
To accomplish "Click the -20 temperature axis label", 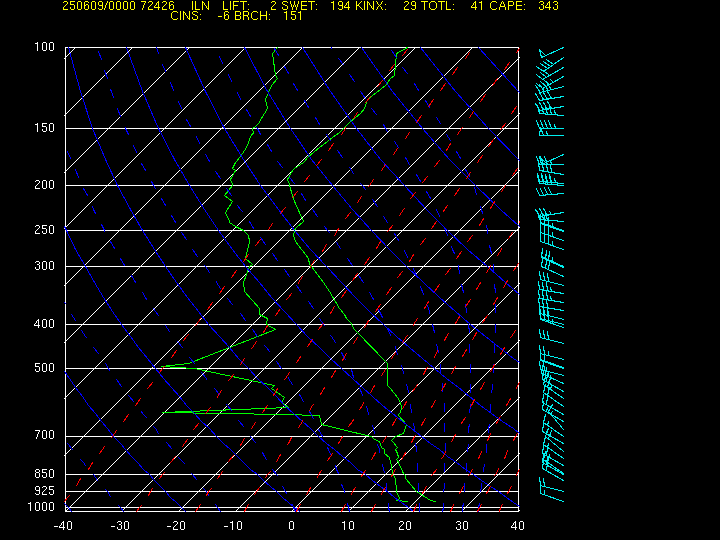I will coord(176,526).
